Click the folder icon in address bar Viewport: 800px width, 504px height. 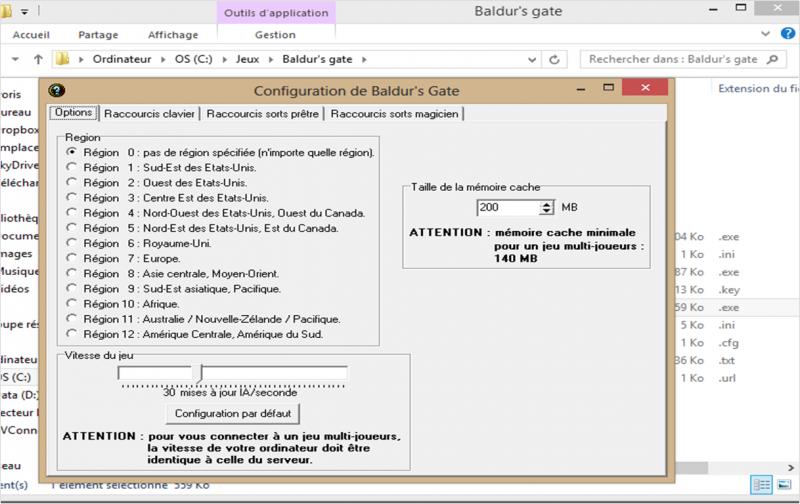(x=62, y=59)
